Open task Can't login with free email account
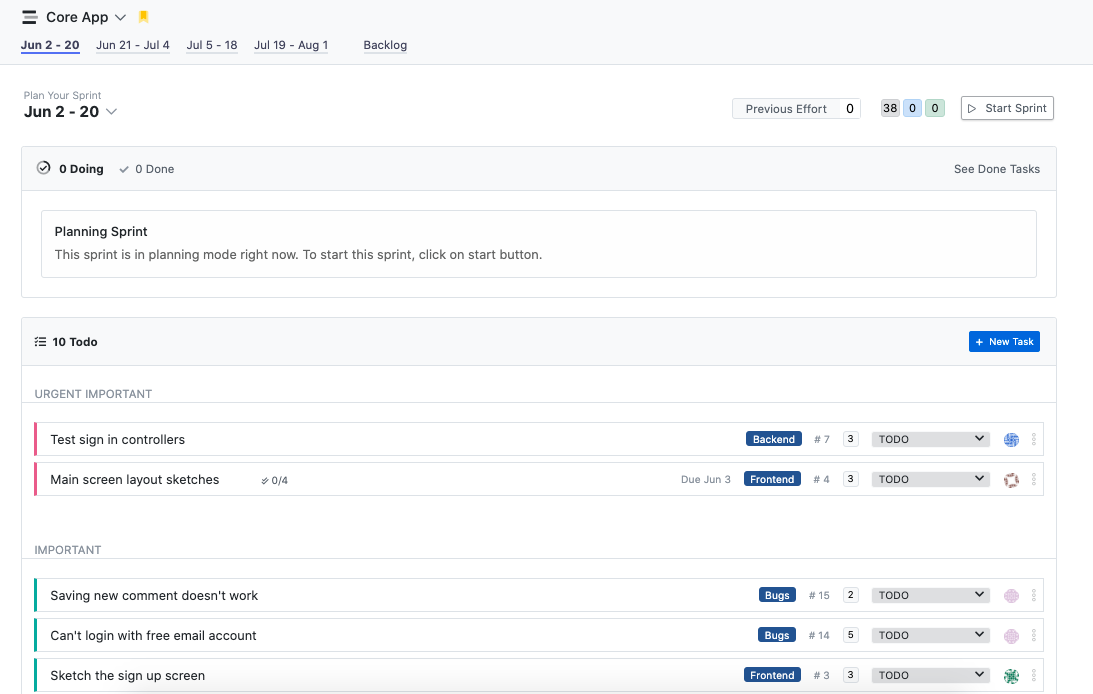This screenshot has height=694, width=1093. pos(153,635)
